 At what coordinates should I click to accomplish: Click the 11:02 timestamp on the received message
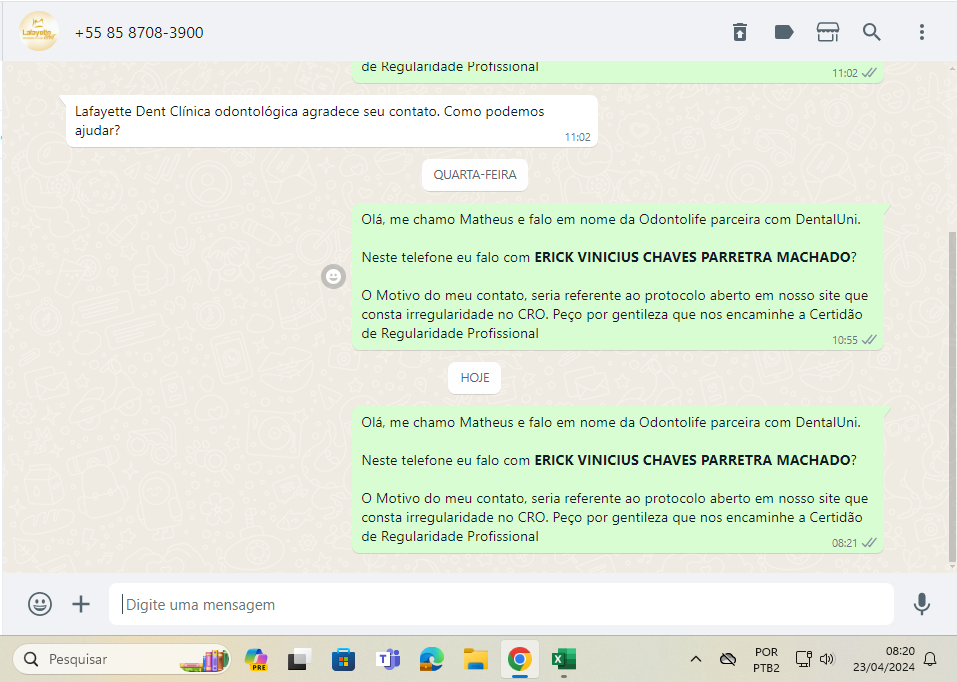[x=577, y=137]
